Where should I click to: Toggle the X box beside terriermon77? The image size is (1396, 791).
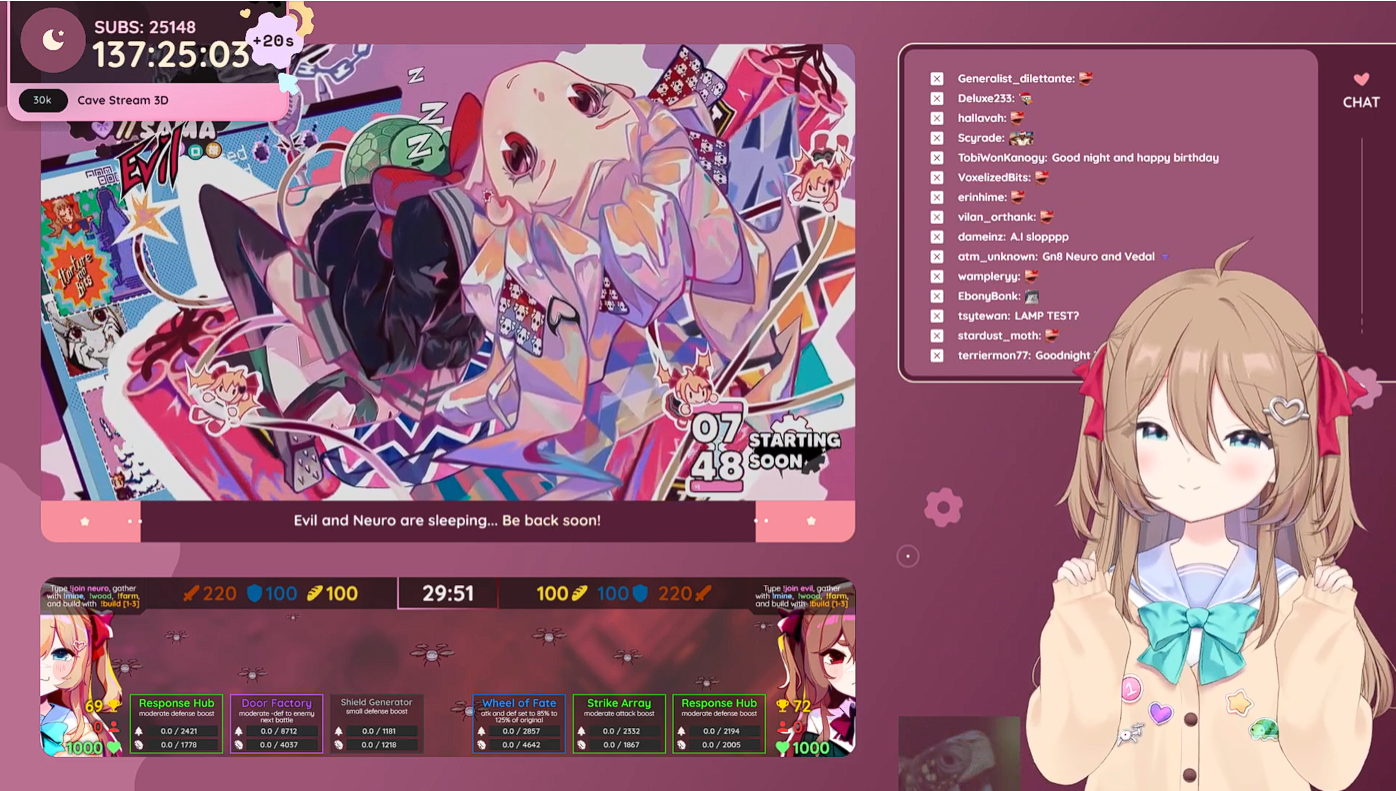937,356
